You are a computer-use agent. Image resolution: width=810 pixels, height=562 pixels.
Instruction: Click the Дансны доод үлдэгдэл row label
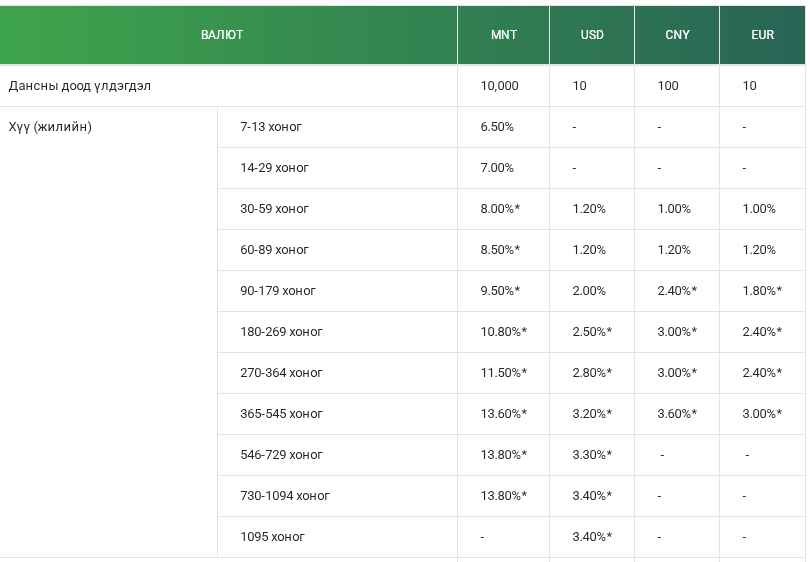pyautogui.click(x=80, y=86)
